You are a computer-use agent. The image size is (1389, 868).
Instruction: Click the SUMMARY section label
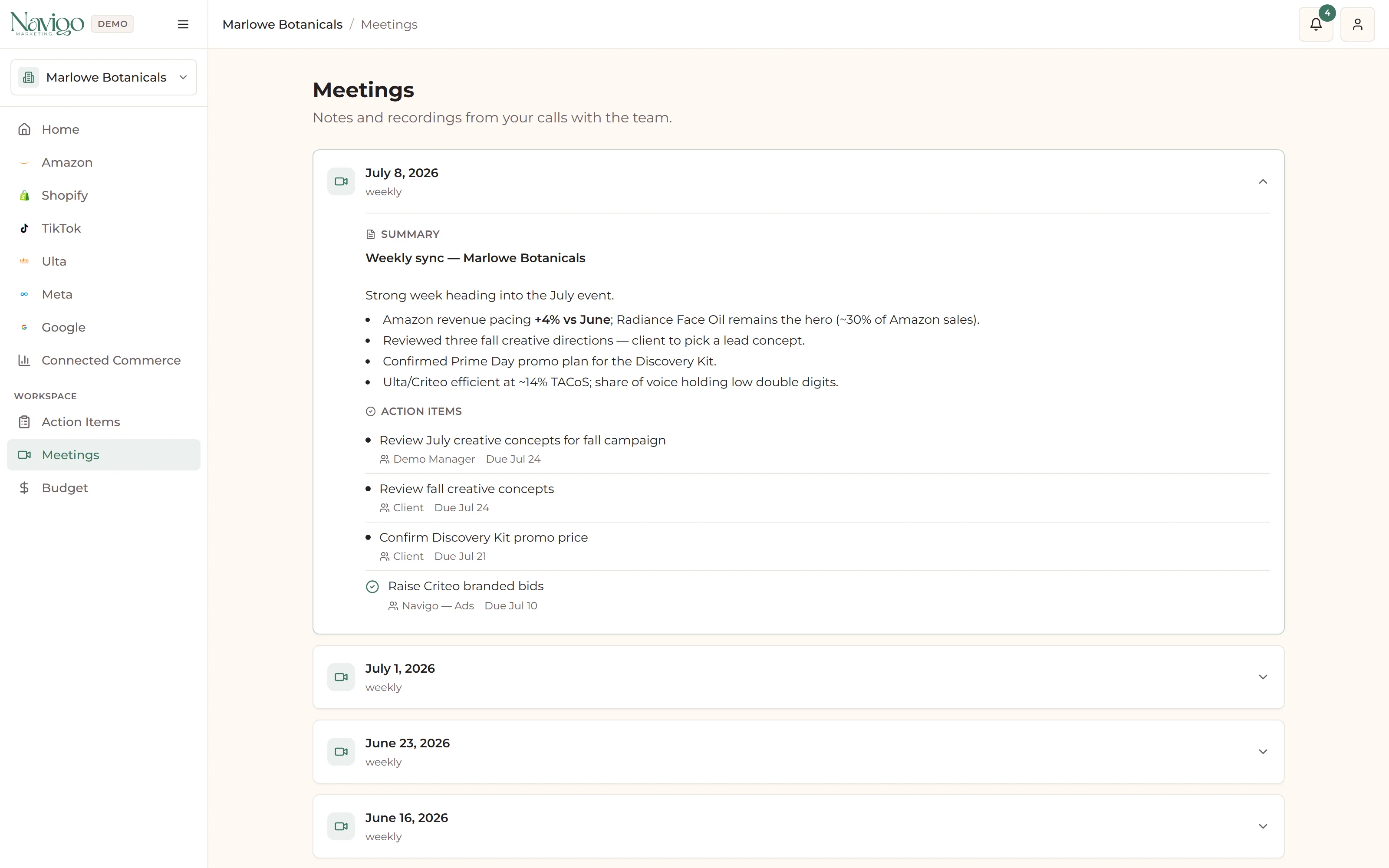coord(410,234)
